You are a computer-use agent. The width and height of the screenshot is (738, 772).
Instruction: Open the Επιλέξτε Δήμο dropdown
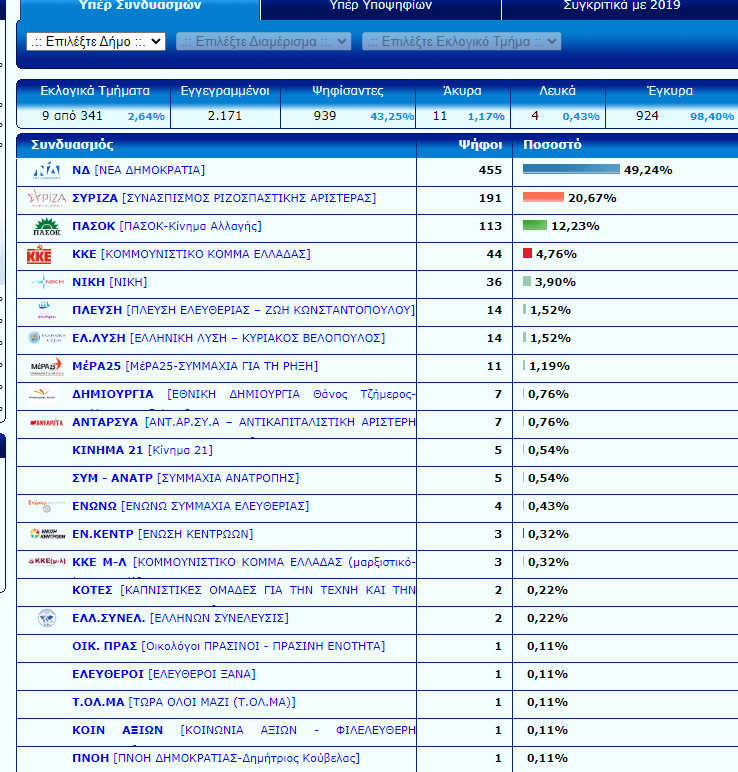(96, 41)
